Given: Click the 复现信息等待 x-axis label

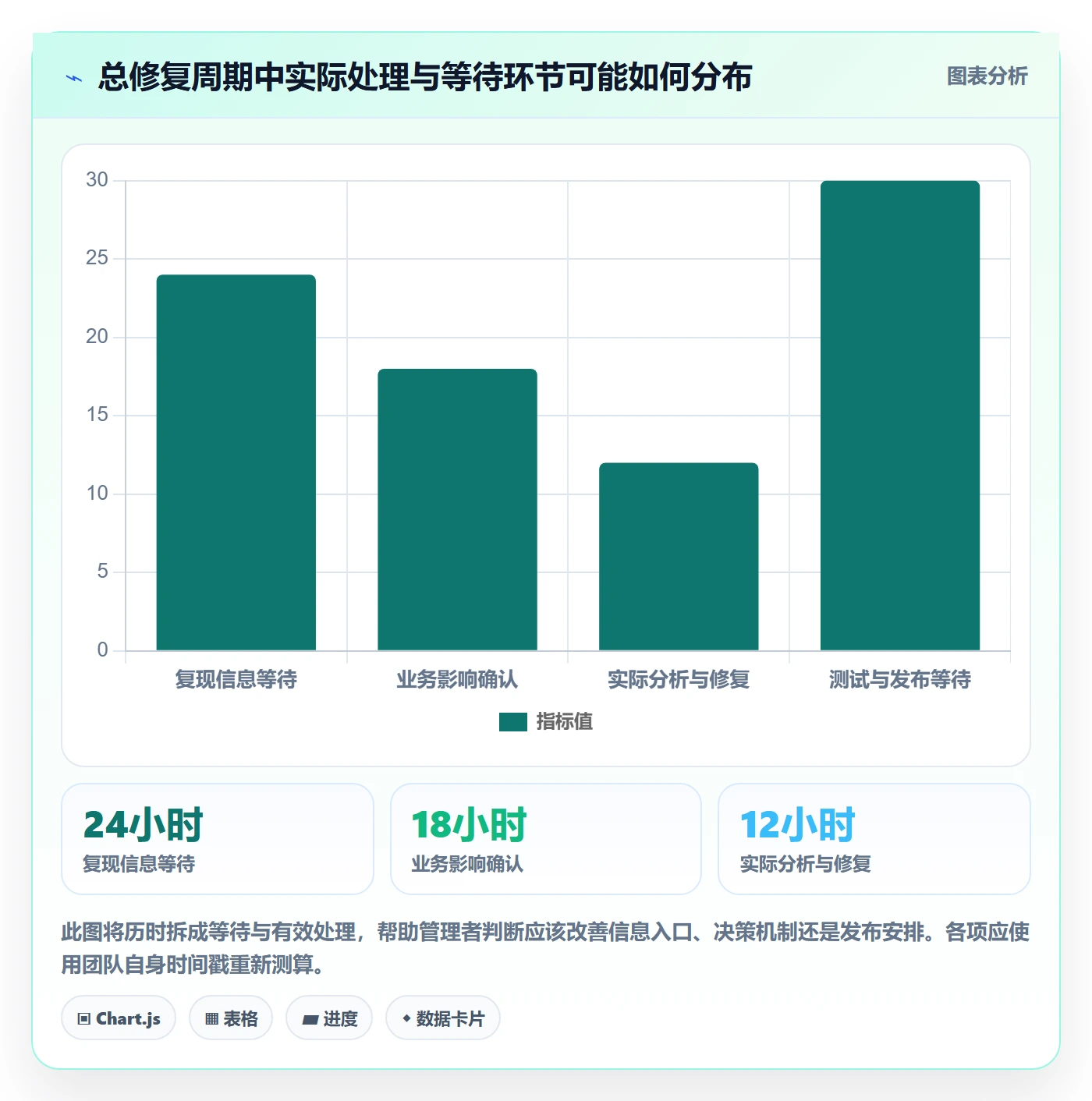Looking at the screenshot, I should click(x=236, y=680).
